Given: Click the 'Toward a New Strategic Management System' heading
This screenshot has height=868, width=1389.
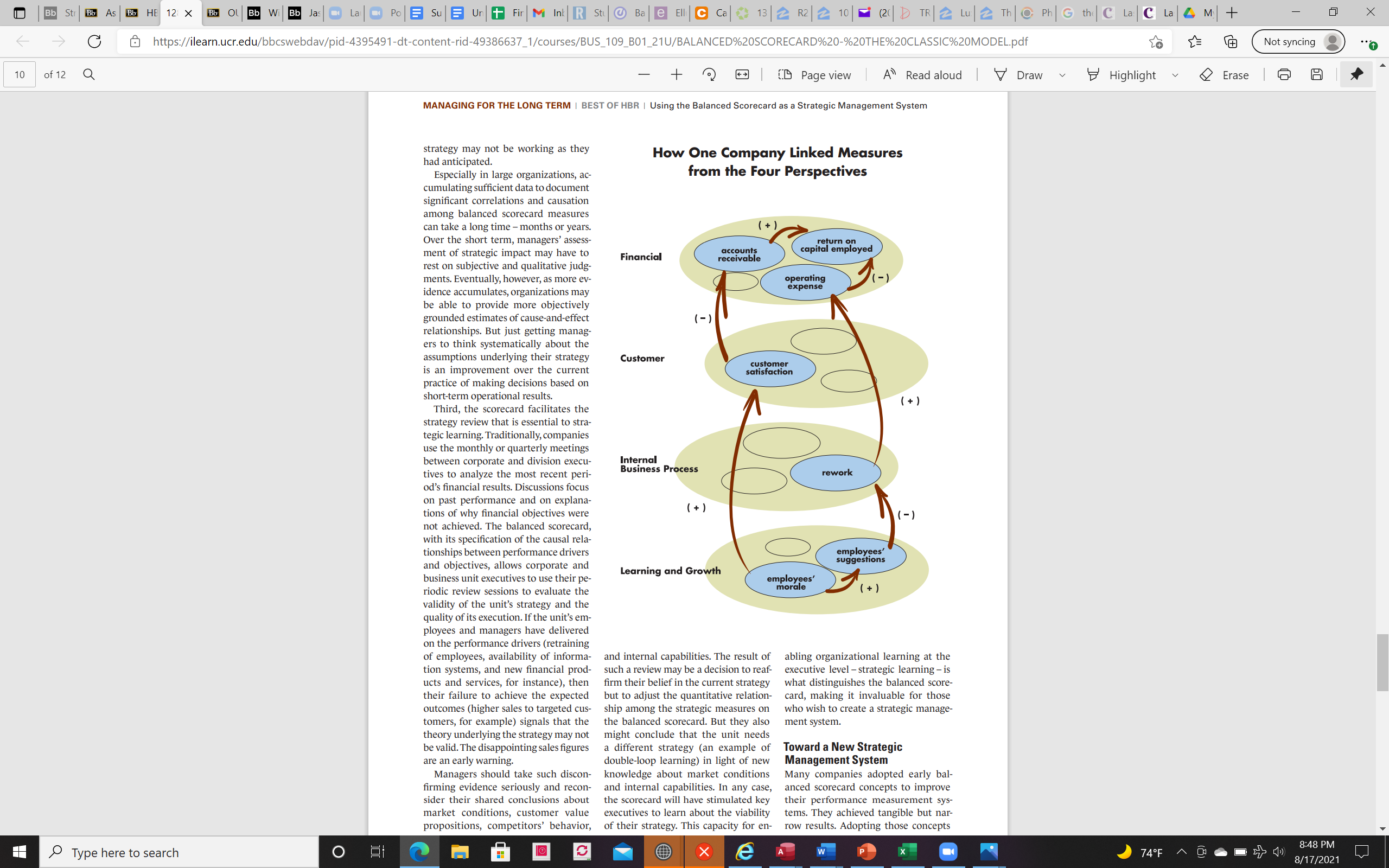Looking at the screenshot, I should (843, 753).
